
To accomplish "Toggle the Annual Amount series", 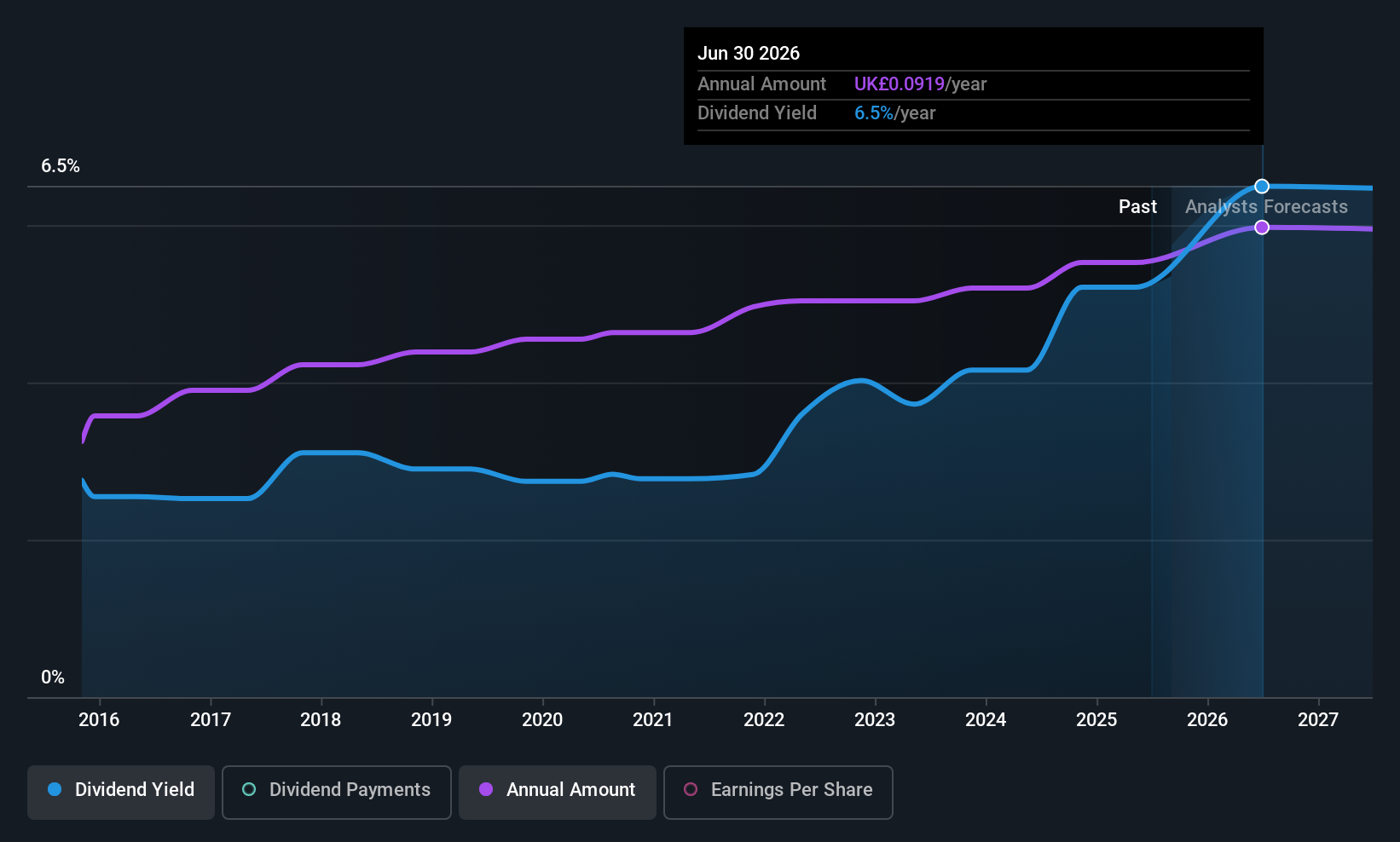I will coord(558,793).
